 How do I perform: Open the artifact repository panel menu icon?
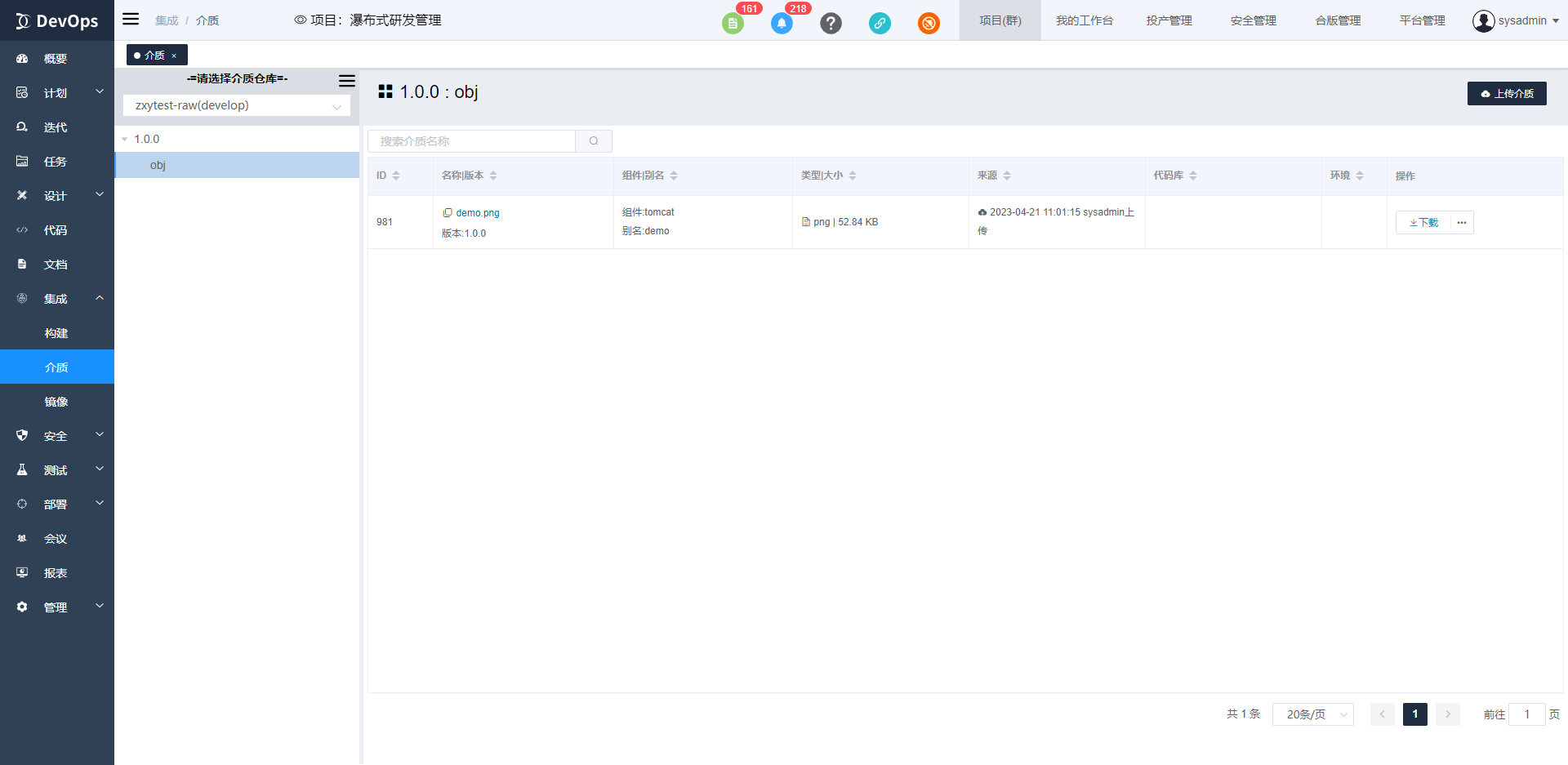click(347, 80)
